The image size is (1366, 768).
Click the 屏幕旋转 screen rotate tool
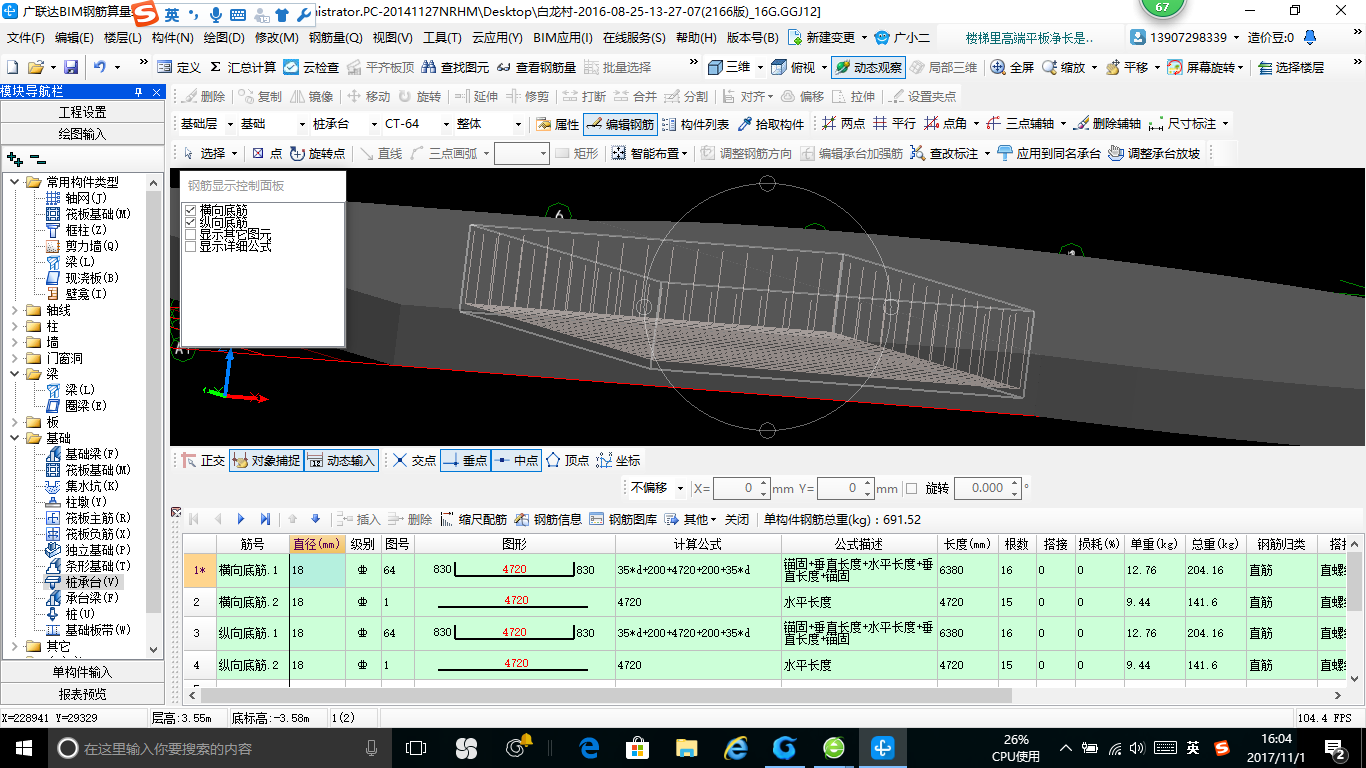(1203, 67)
